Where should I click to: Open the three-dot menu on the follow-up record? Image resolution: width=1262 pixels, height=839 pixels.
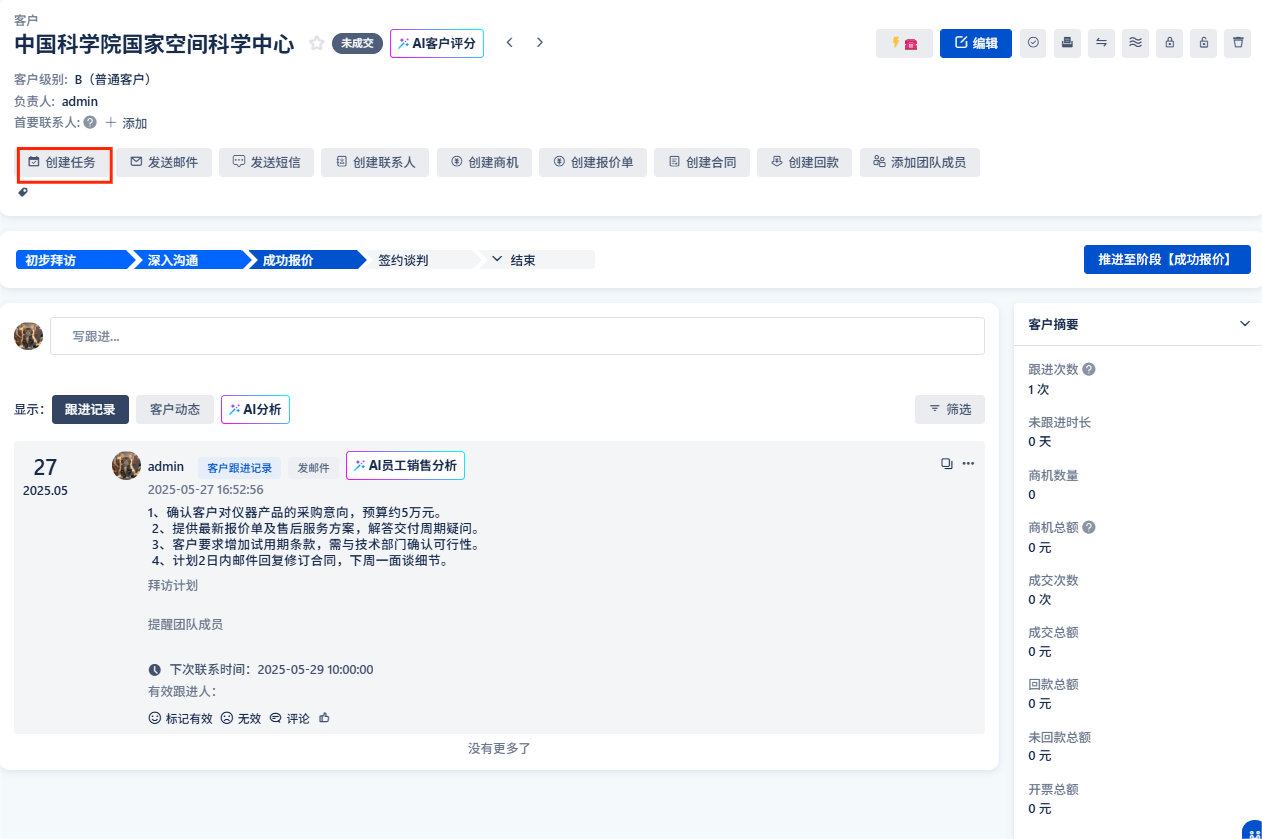coord(968,463)
